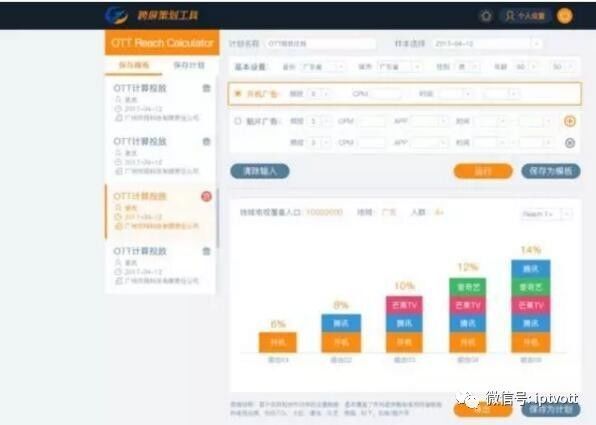Viewport: 596px width, 425px height.
Task: Select the 贴片广告 radio option
Action: pyautogui.click(x=238, y=121)
